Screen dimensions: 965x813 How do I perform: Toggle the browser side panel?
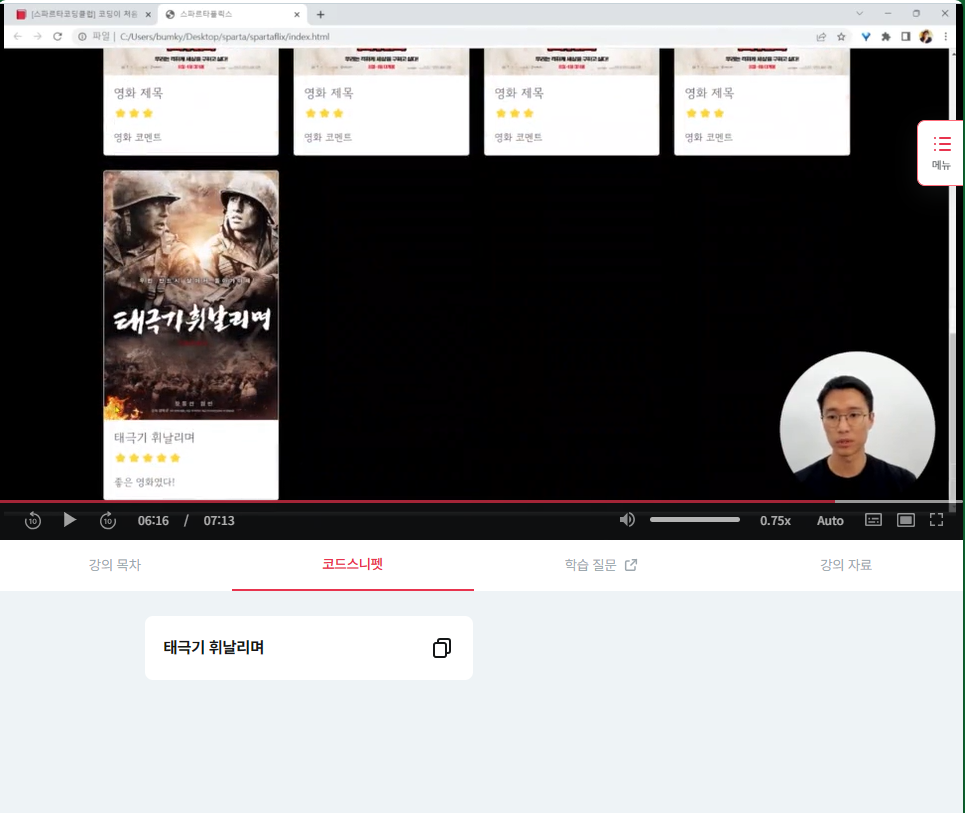coord(905,37)
